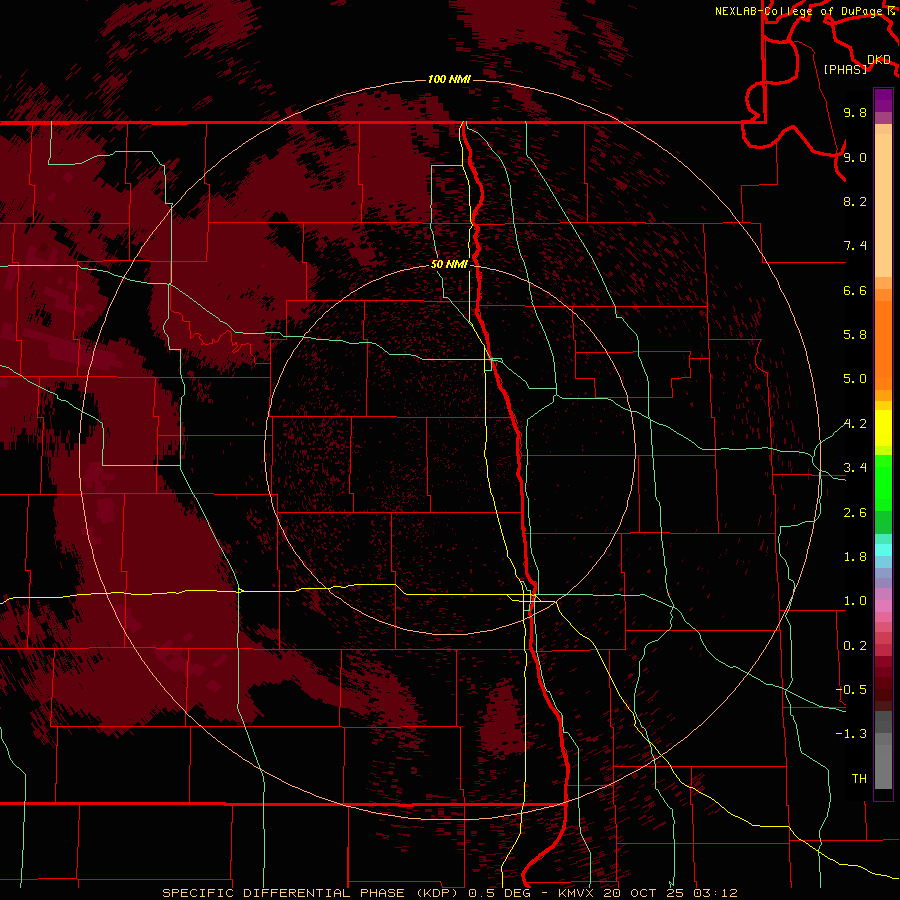Click the 20 OCT 25 date text
Image resolution: width=900 pixels, height=900 pixels.
click(643, 893)
